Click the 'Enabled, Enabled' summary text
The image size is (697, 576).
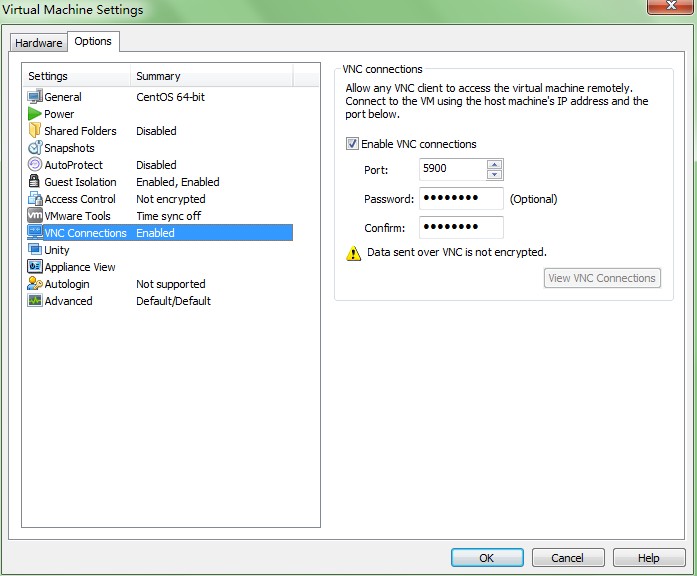[178, 182]
